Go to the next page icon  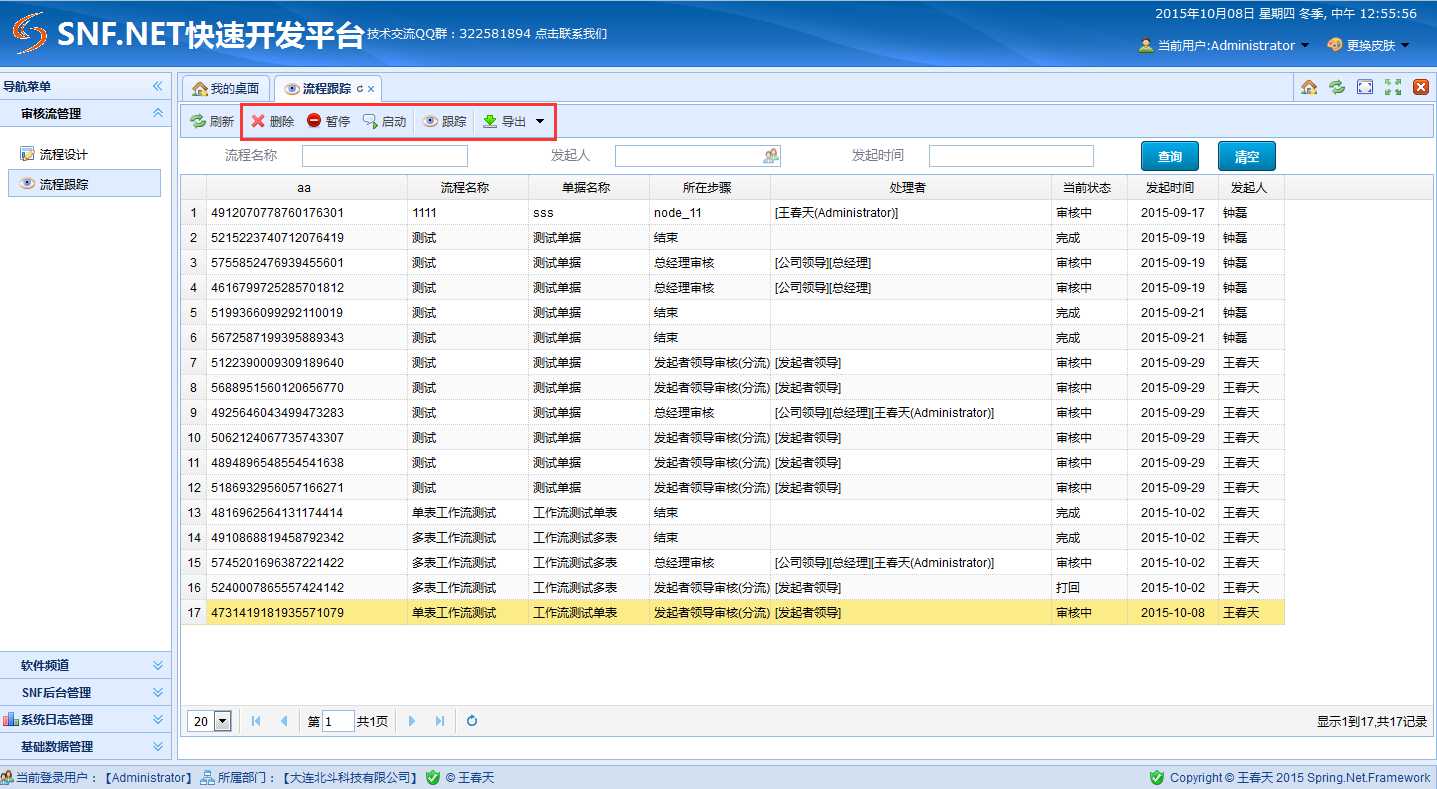412,721
